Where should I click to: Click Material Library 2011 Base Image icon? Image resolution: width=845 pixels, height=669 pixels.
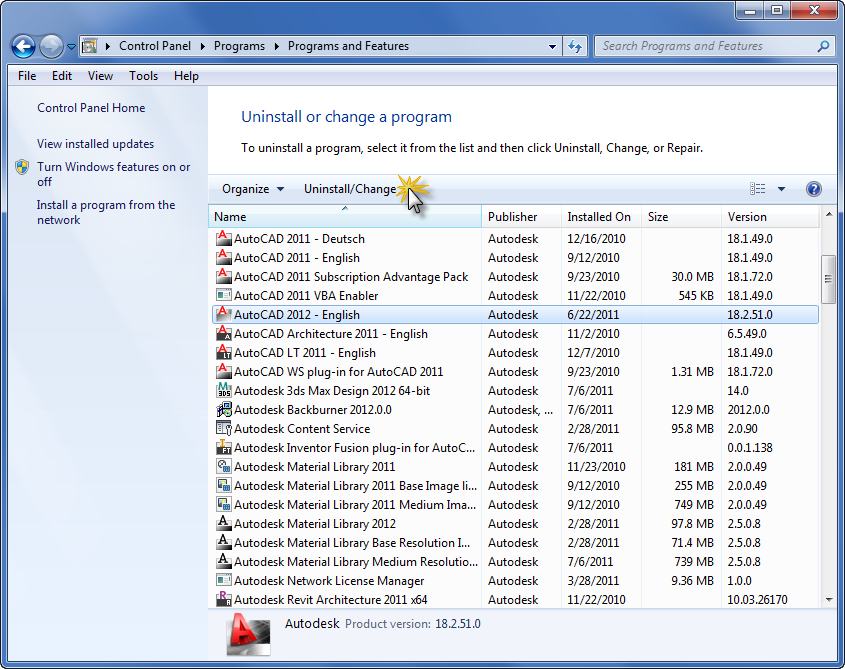click(x=224, y=486)
